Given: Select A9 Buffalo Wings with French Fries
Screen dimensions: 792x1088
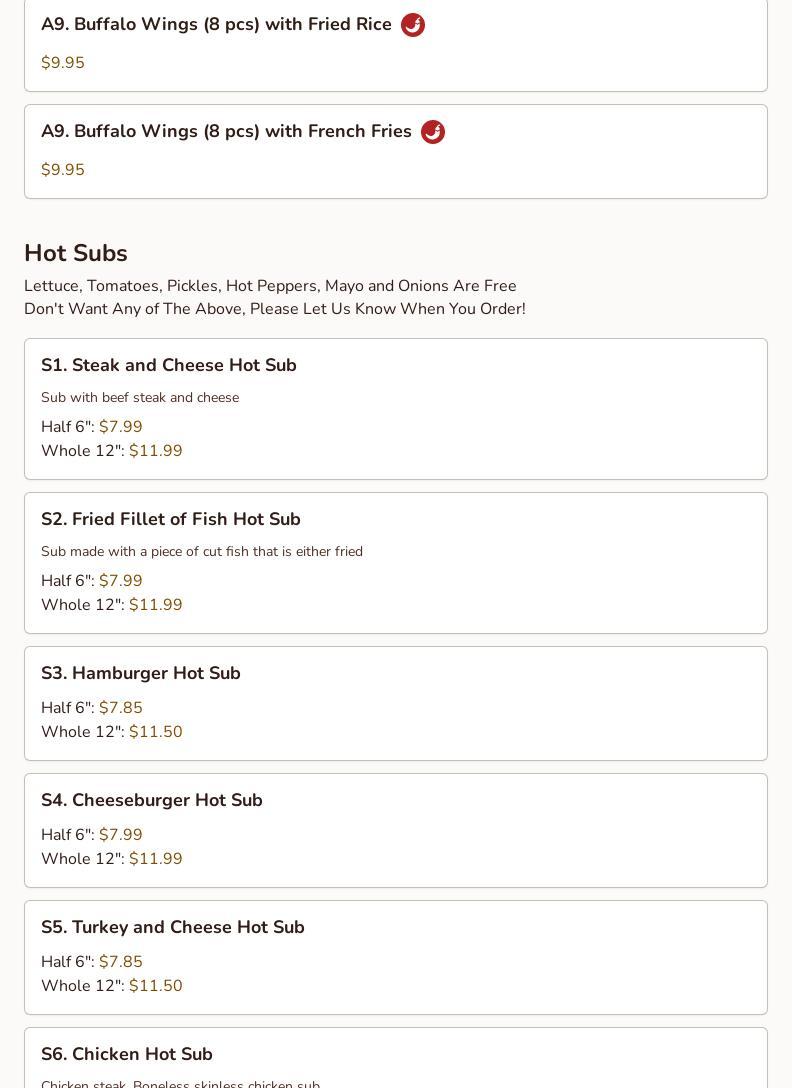Looking at the screenshot, I should pyautogui.click(x=226, y=132).
